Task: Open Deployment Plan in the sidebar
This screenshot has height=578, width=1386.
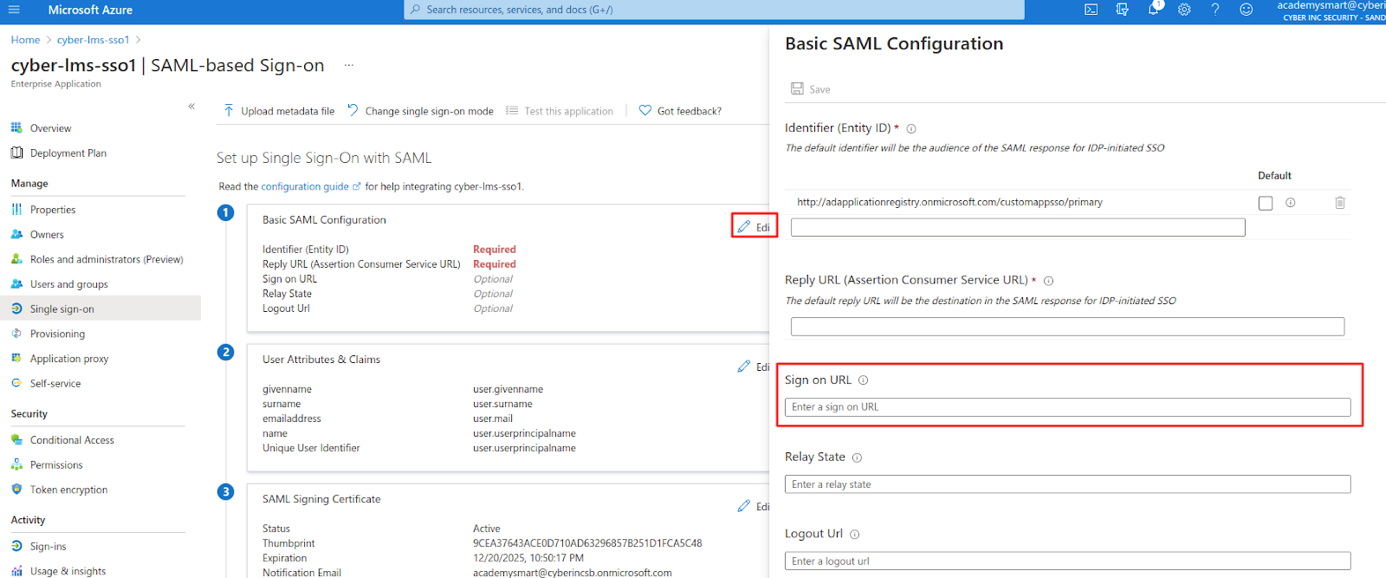Action: click(x=68, y=153)
